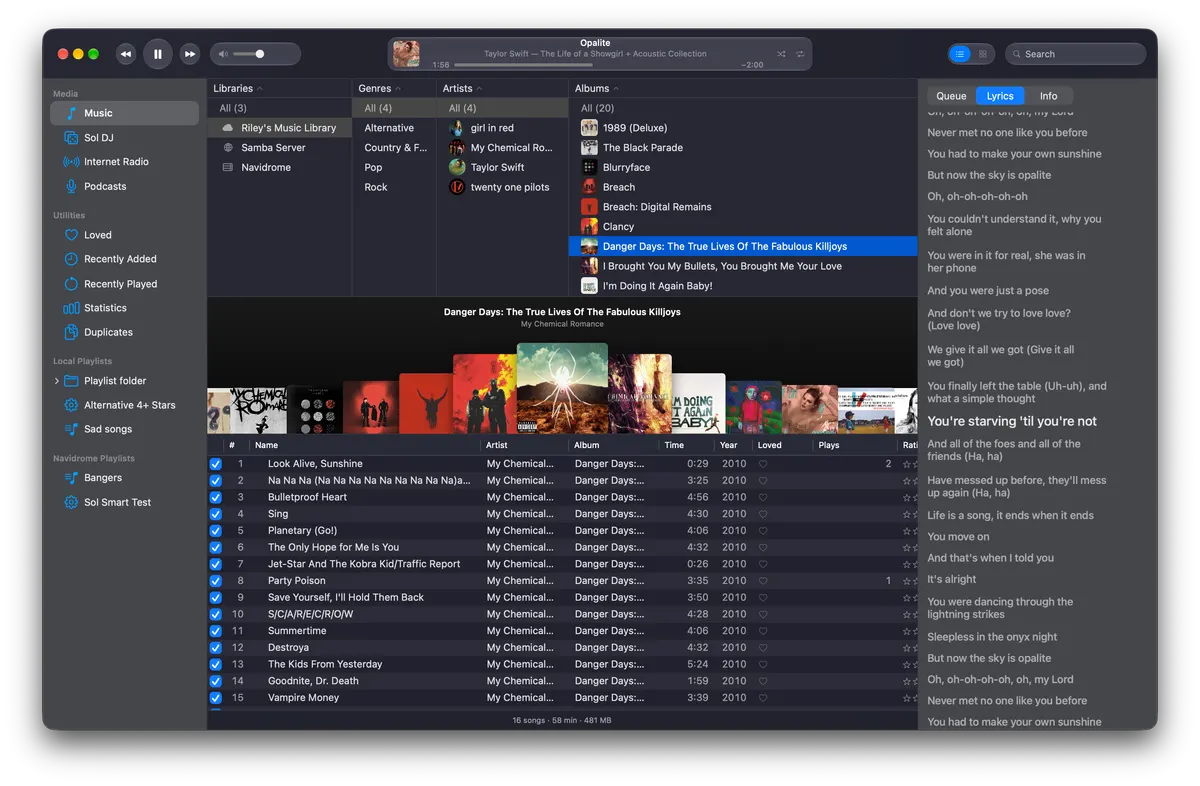Select Samba Server library
The width and height of the screenshot is (1200, 786).
(x=279, y=148)
